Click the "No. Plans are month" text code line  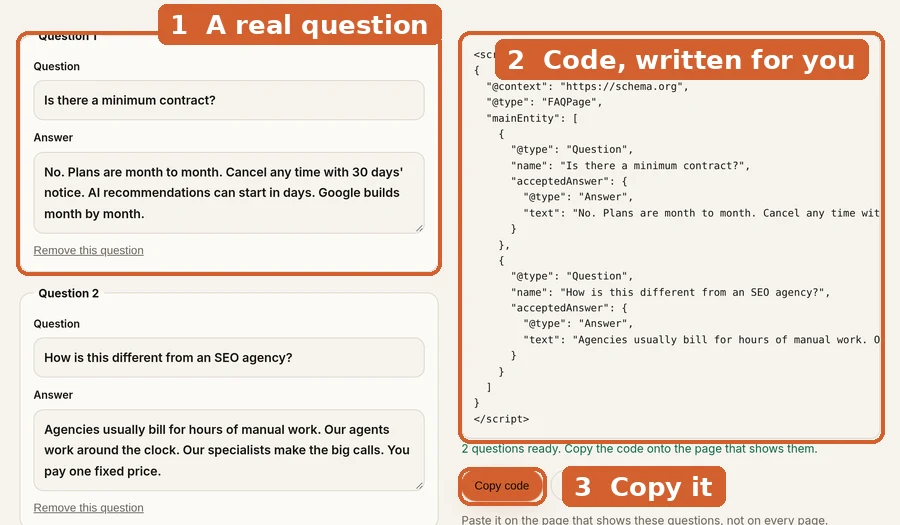701,213
